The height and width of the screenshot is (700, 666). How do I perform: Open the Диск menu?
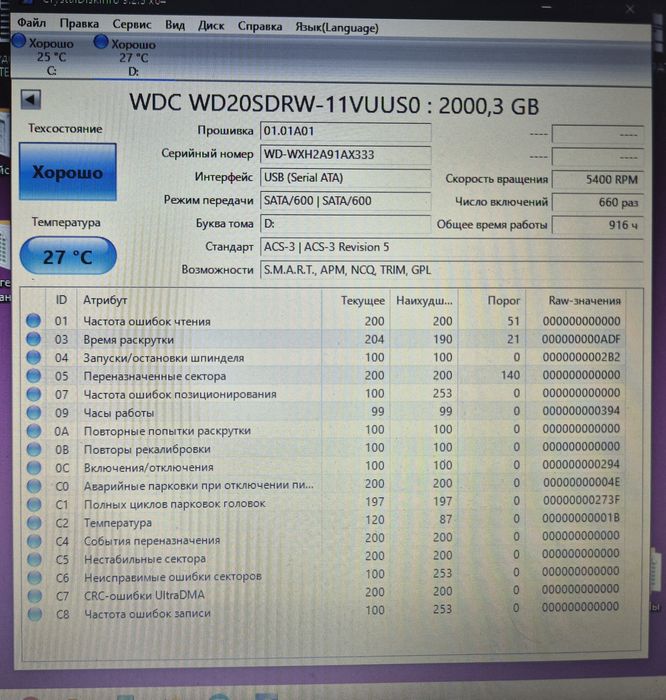[211, 25]
